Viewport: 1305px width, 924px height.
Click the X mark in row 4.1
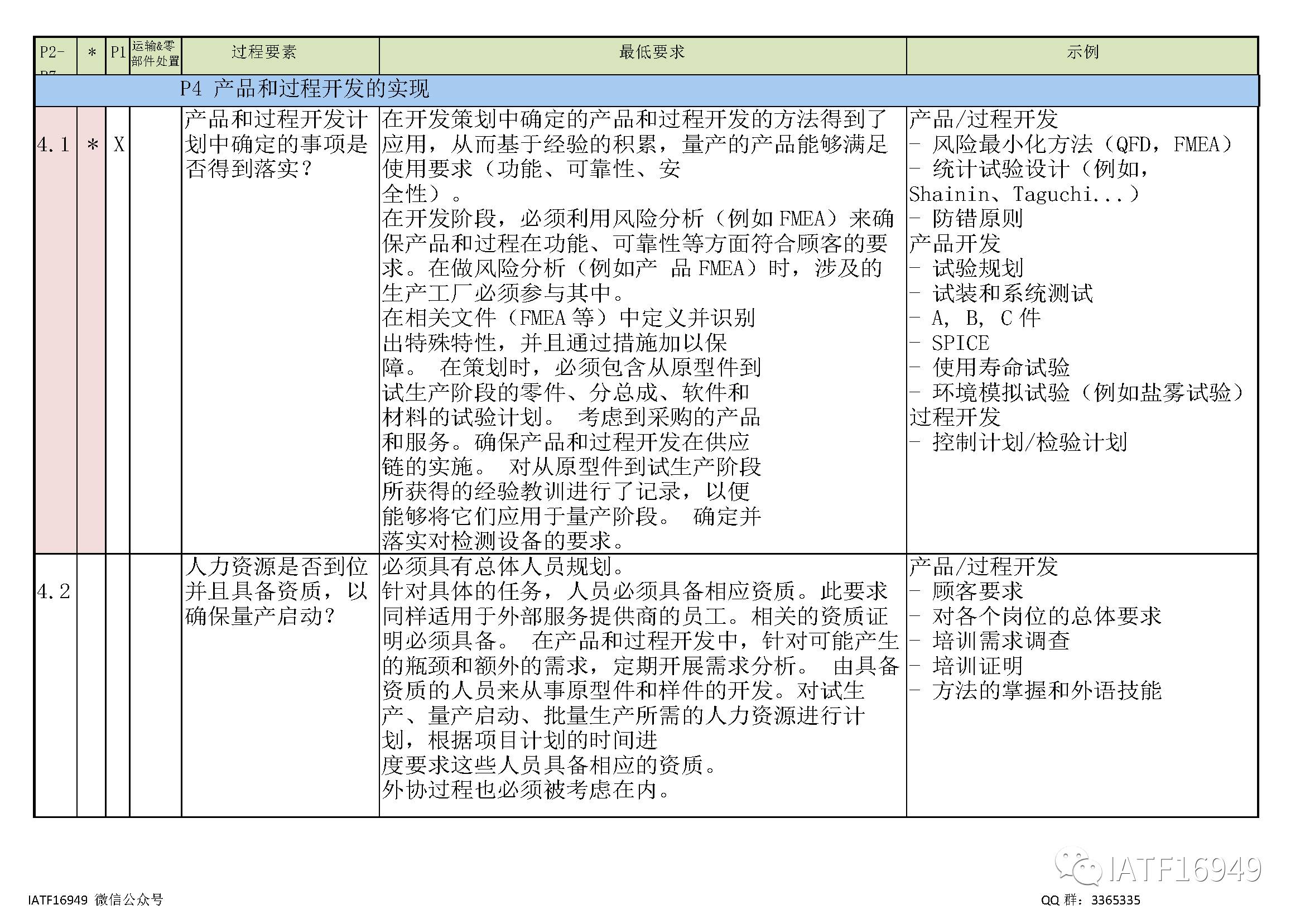point(118,145)
